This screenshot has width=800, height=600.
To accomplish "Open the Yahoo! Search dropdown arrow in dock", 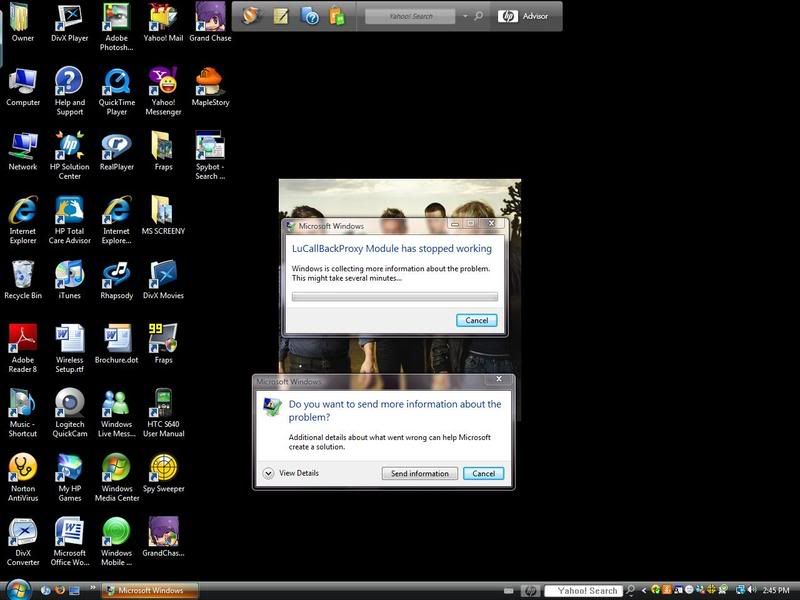I will 465,17.
